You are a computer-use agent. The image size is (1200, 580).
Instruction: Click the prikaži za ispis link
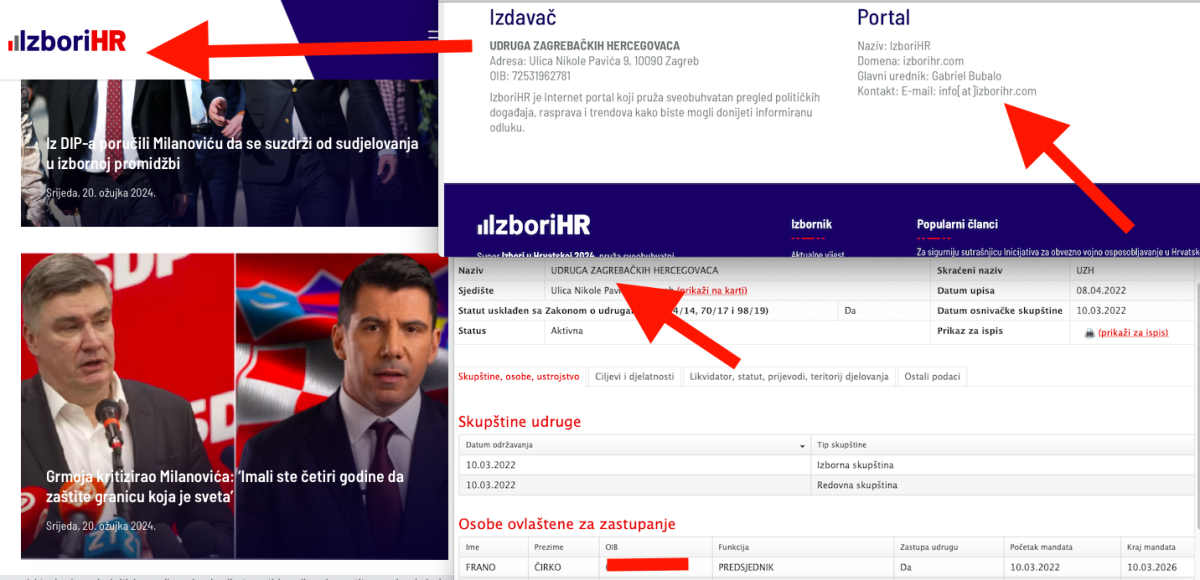1132,332
